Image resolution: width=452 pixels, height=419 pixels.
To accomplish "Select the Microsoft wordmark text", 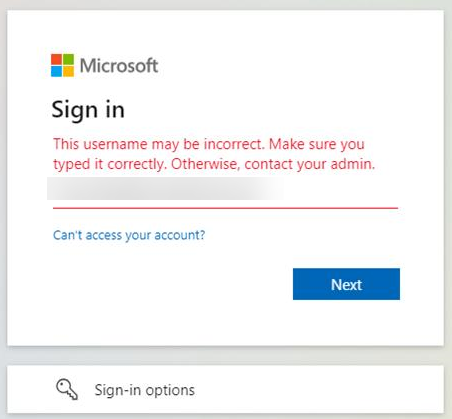I will point(119,65).
